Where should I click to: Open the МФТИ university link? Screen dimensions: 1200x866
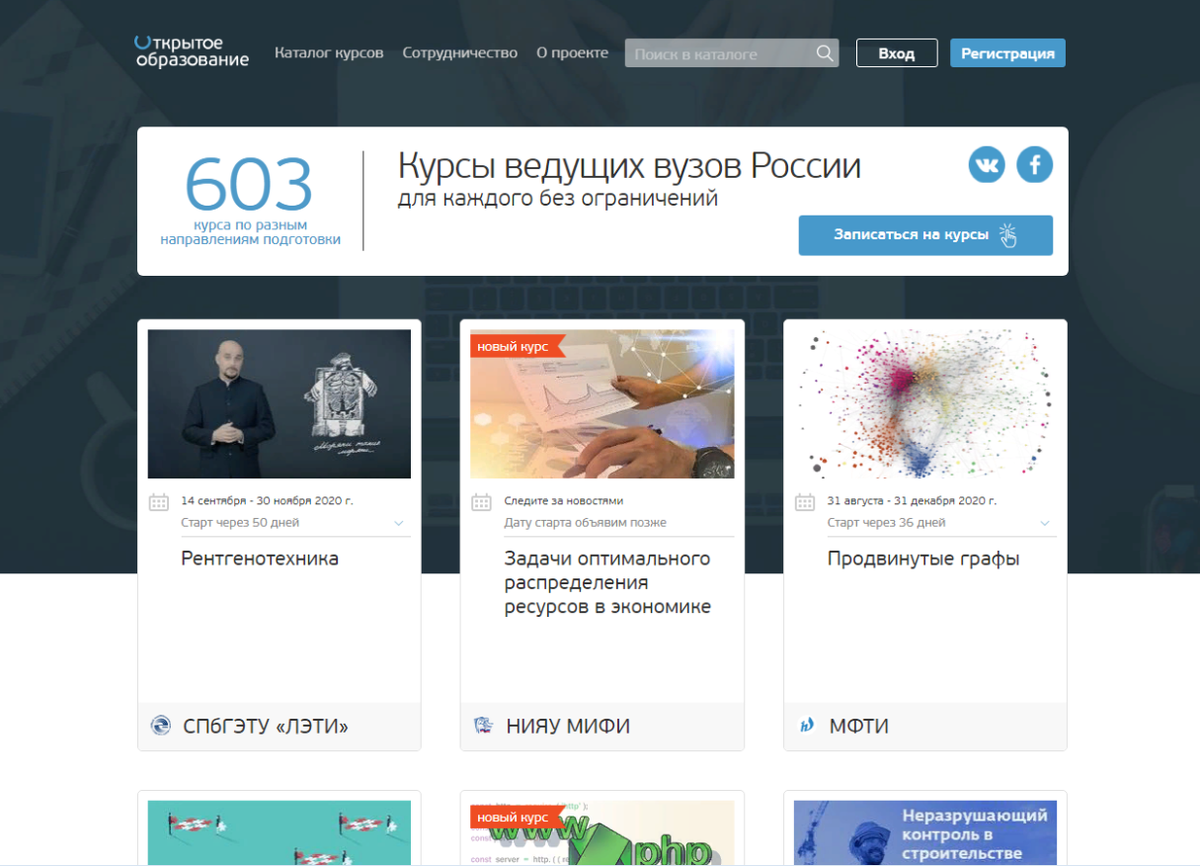point(859,726)
